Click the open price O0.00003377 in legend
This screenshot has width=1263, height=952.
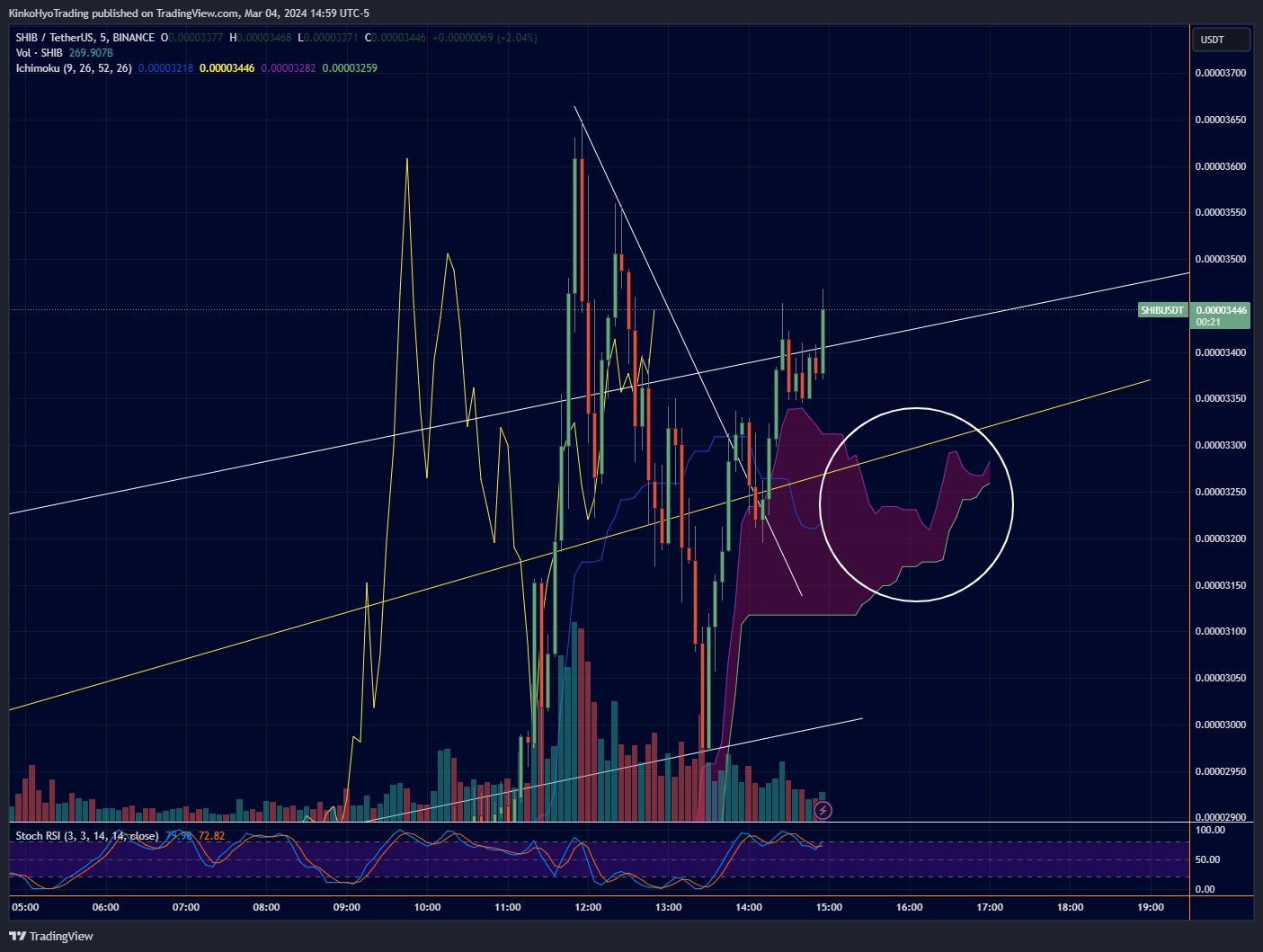point(192,38)
